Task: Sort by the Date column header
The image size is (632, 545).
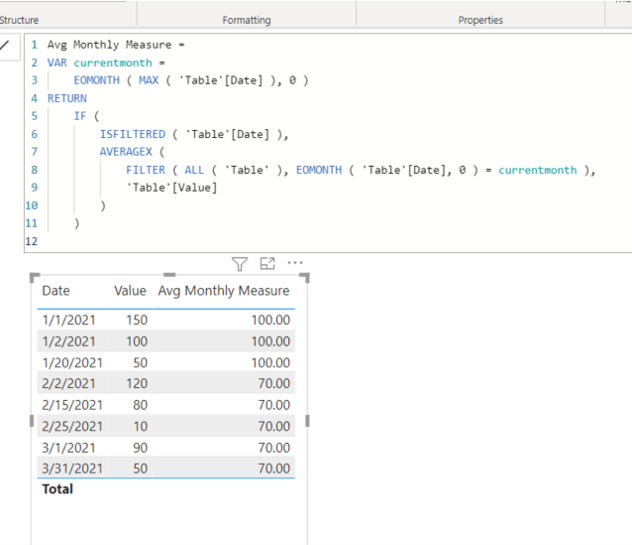Action: 56,291
